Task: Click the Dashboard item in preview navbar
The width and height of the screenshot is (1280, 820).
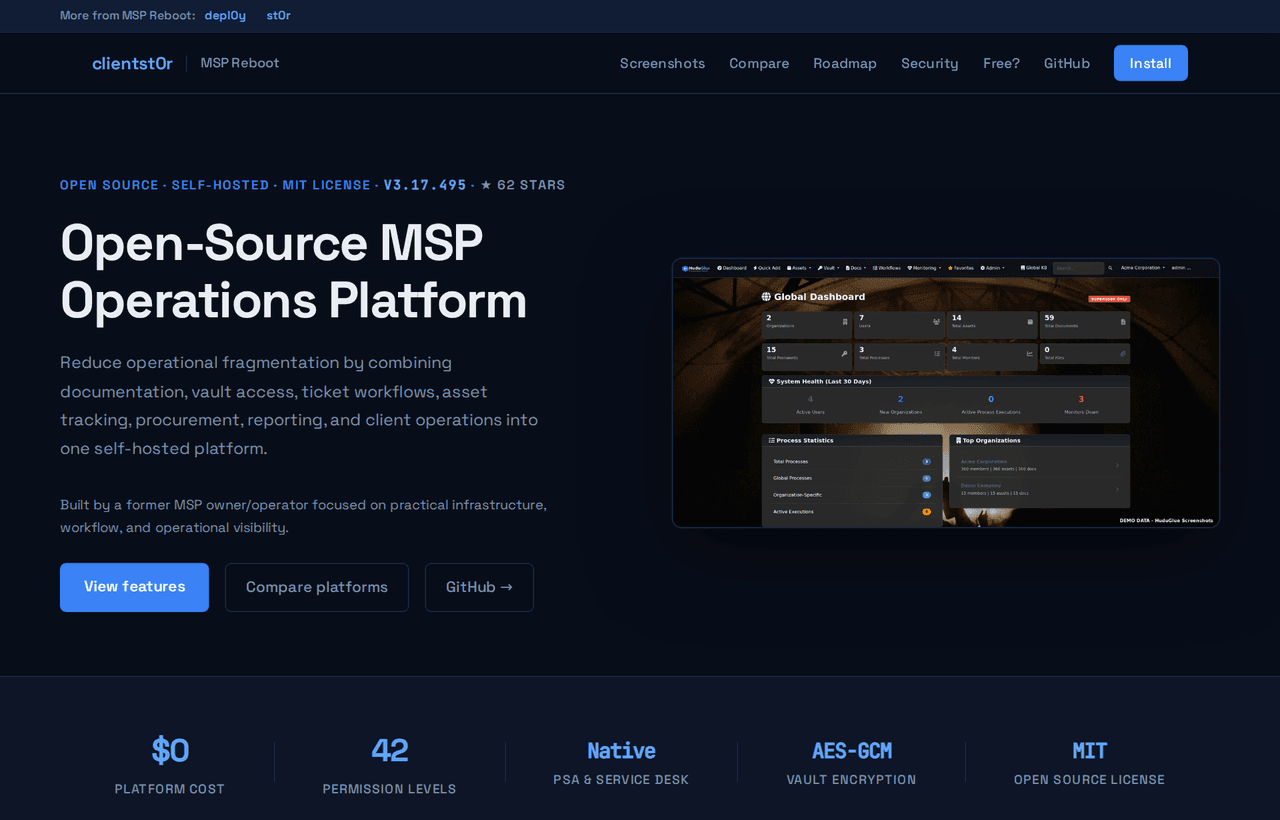Action: [732, 268]
